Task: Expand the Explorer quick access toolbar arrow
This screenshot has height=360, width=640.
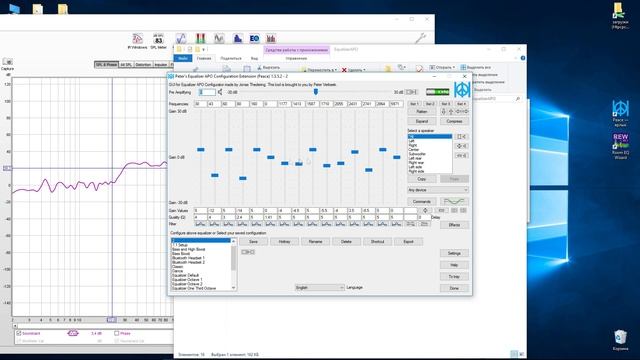Action: click(x=204, y=50)
